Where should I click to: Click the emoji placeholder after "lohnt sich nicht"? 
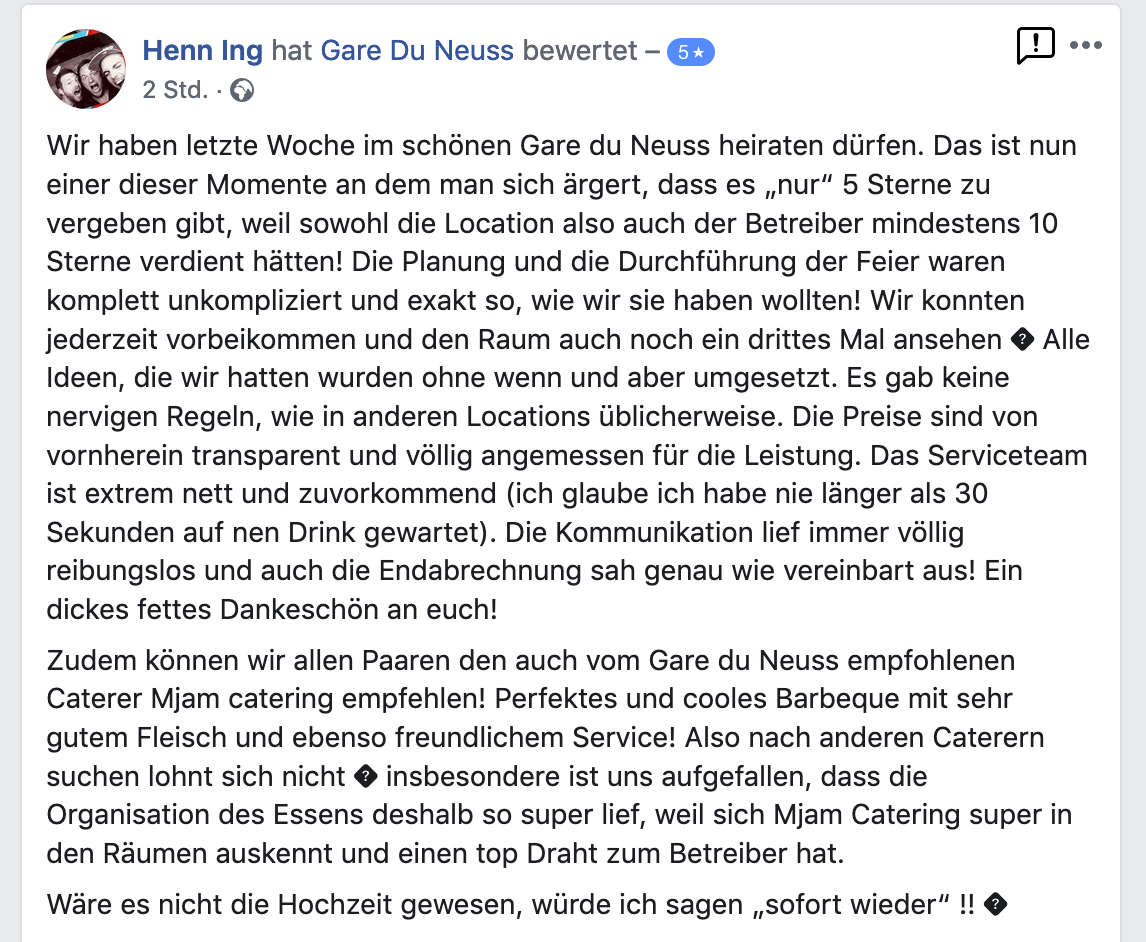pos(365,776)
